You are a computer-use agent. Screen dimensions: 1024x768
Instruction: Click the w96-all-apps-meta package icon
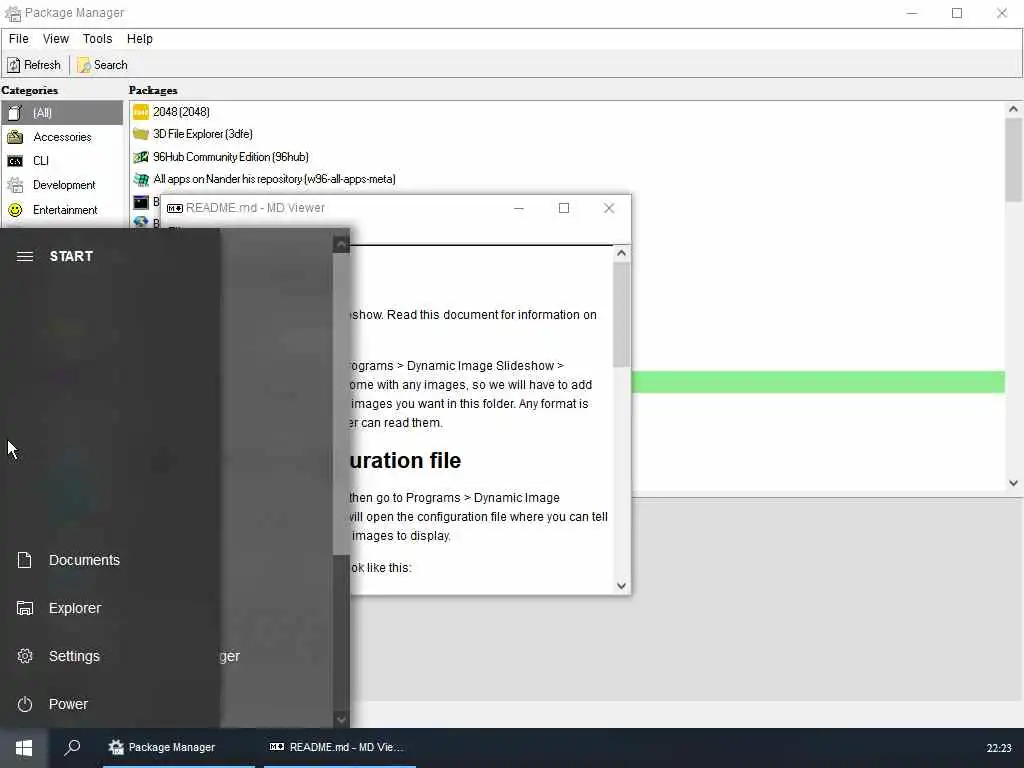coord(141,179)
